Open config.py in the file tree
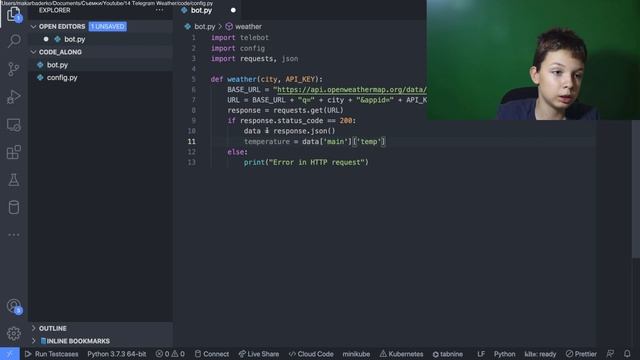The image size is (640, 360). [x=62, y=78]
